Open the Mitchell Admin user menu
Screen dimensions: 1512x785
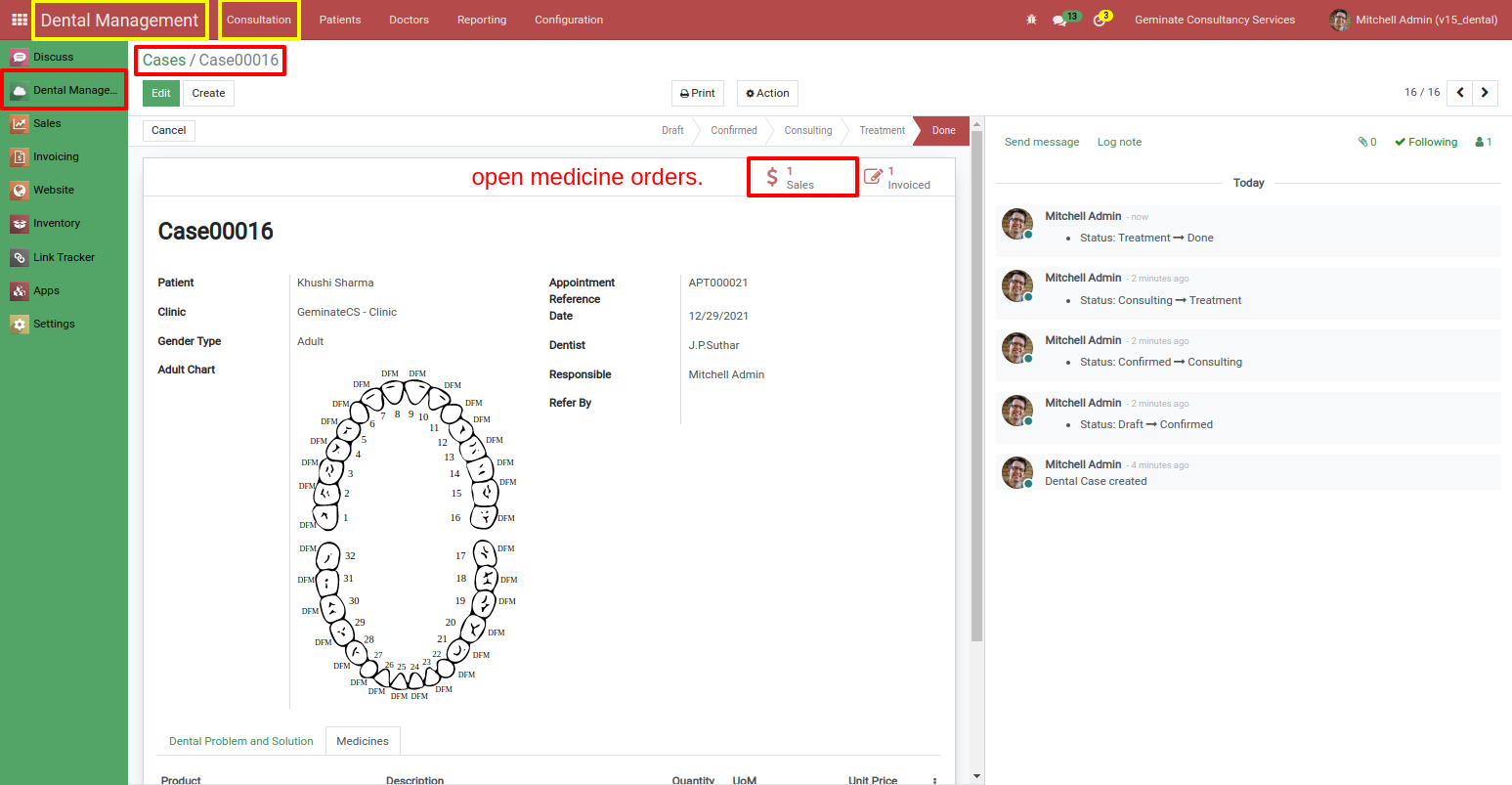point(1411,19)
